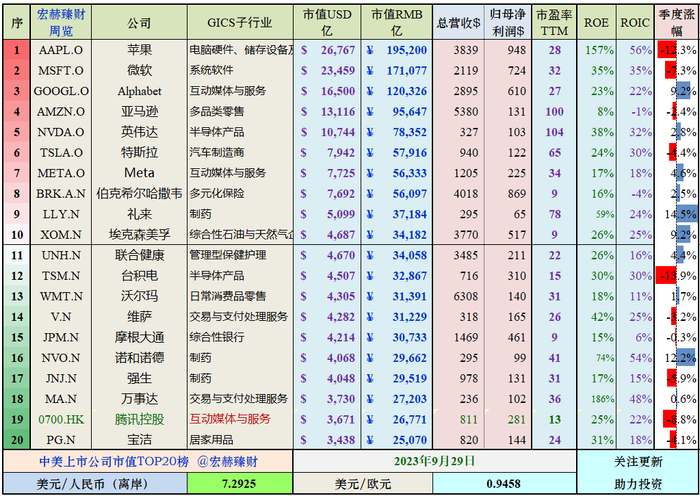Click the AMZN.O ticker cell
700x496 pixels.
point(61,112)
